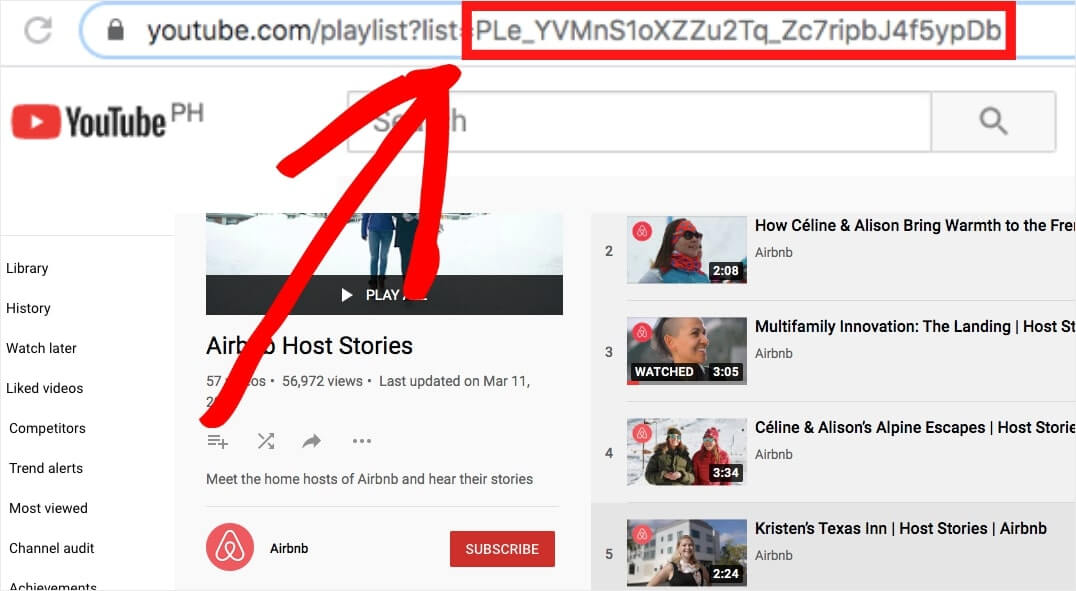Open the playlist more options menu
1076x591 pixels.
361,440
